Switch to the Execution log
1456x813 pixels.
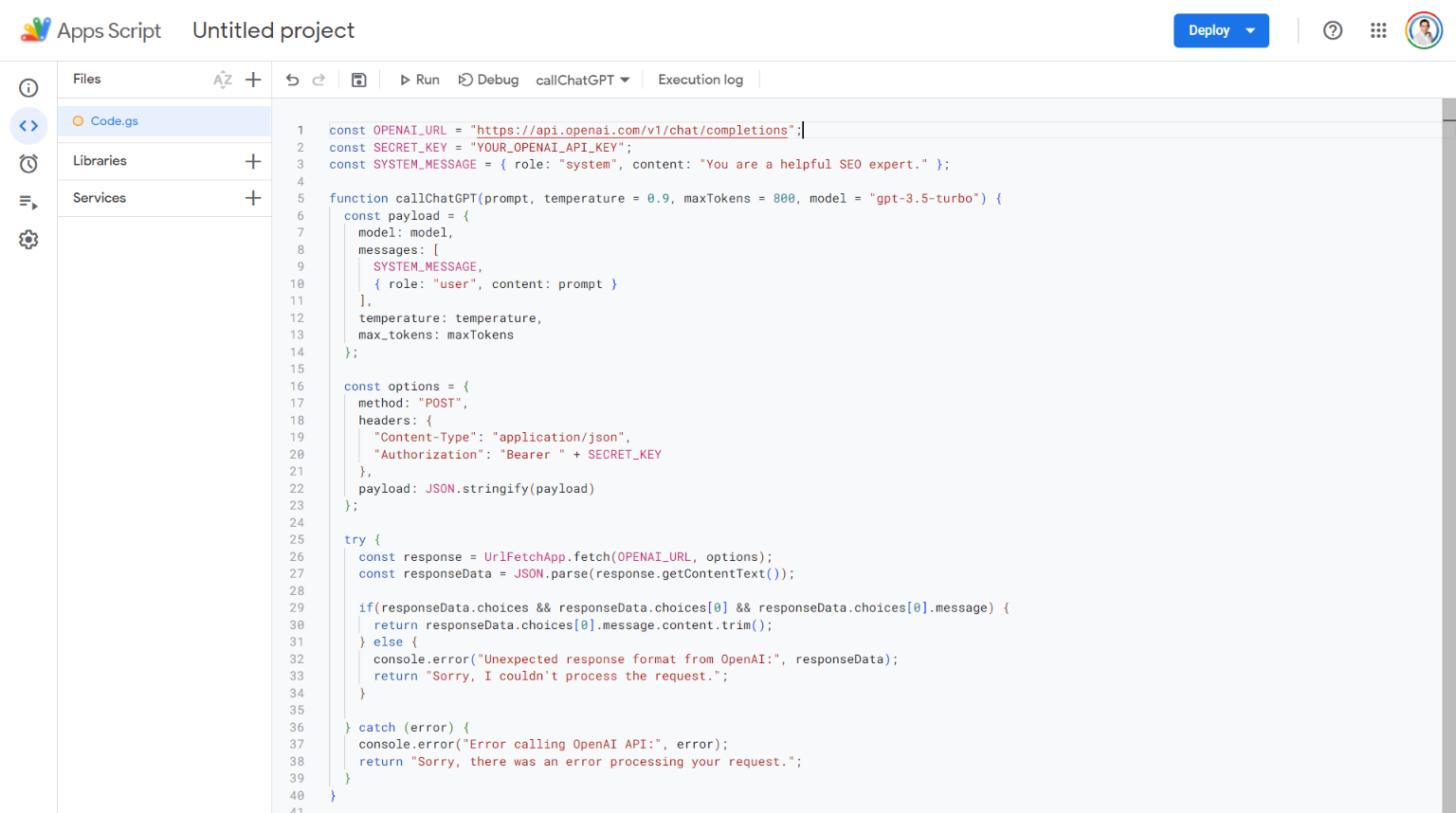tap(700, 80)
